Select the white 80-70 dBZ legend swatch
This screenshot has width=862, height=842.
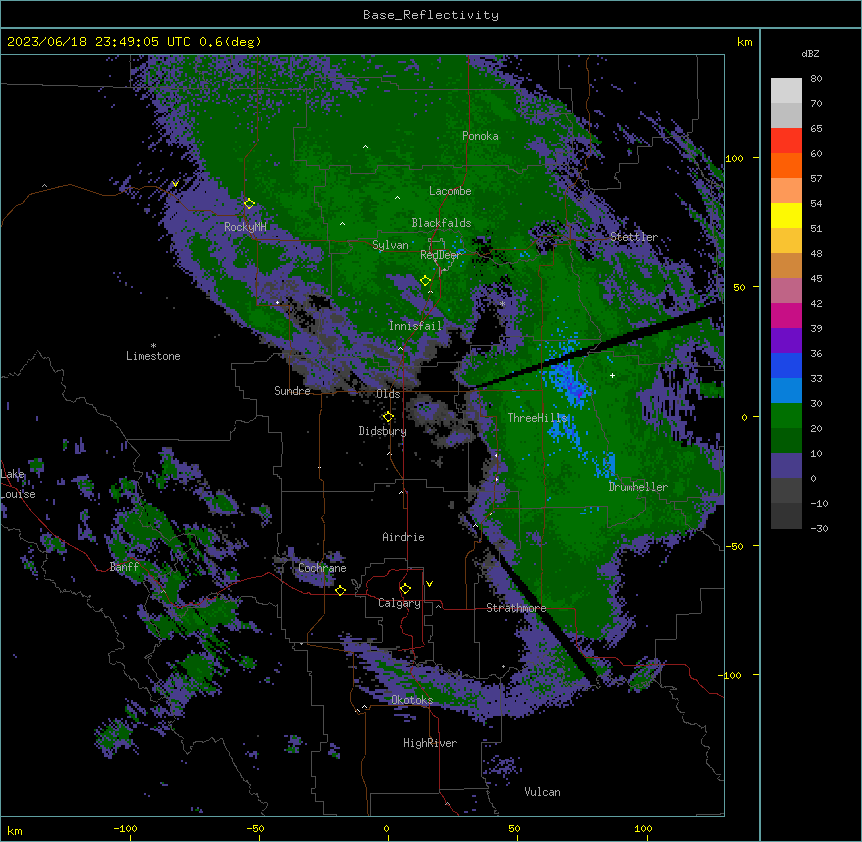click(786, 91)
